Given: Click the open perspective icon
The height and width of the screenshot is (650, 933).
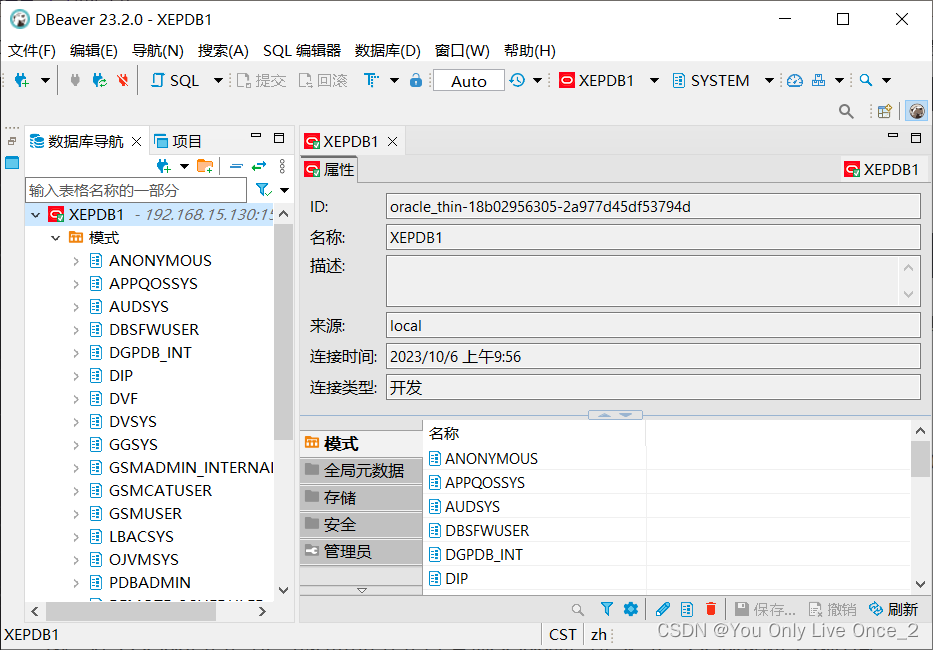Looking at the screenshot, I should point(885,111).
